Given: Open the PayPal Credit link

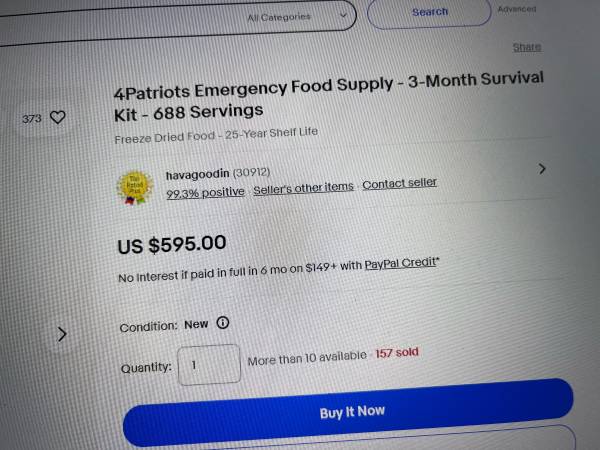Looking at the screenshot, I should pyautogui.click(x=400, y=263).
